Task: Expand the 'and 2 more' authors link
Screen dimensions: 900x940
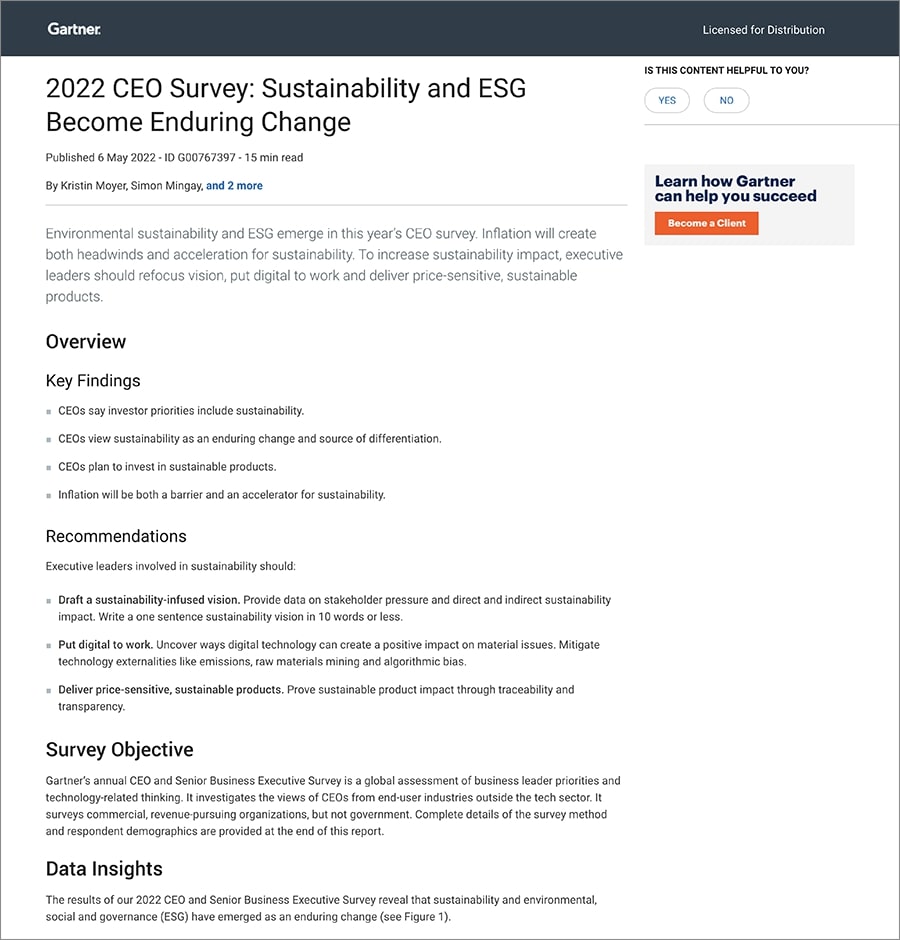Action: 234,185
